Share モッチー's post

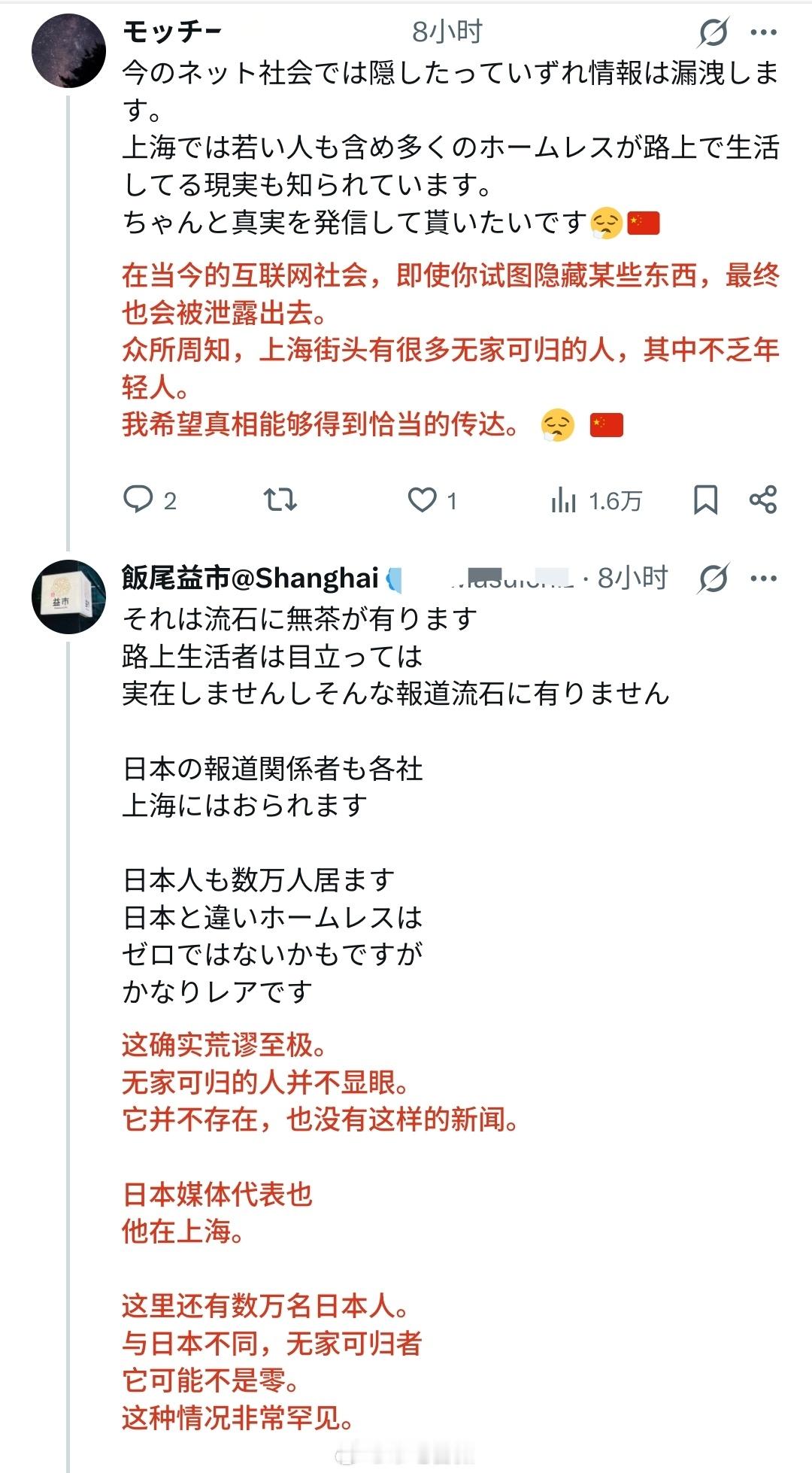pos(762,500)
